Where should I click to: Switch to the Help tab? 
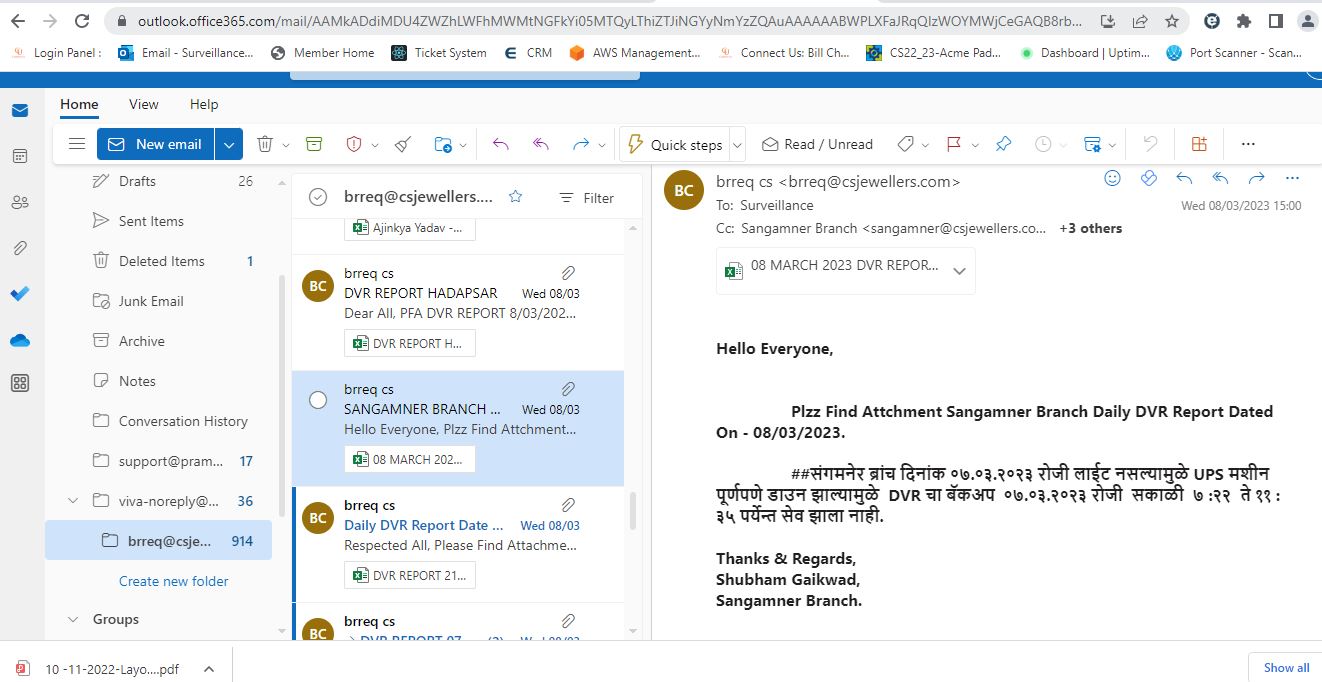(204, 104)
